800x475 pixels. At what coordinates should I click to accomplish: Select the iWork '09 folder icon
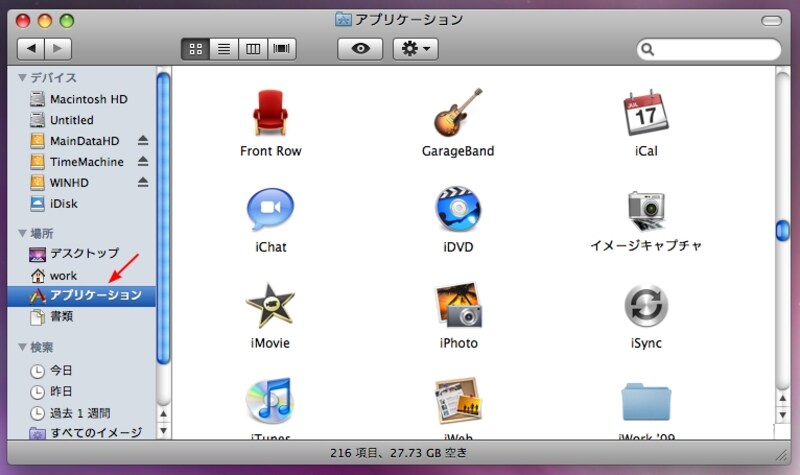tap(646, 402)
